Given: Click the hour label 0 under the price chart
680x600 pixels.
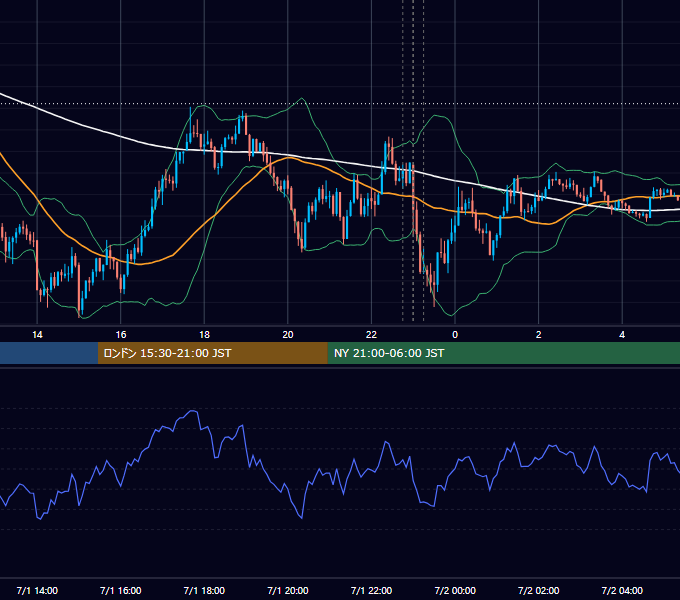Looking at the screenshot, I should (455, 334).
